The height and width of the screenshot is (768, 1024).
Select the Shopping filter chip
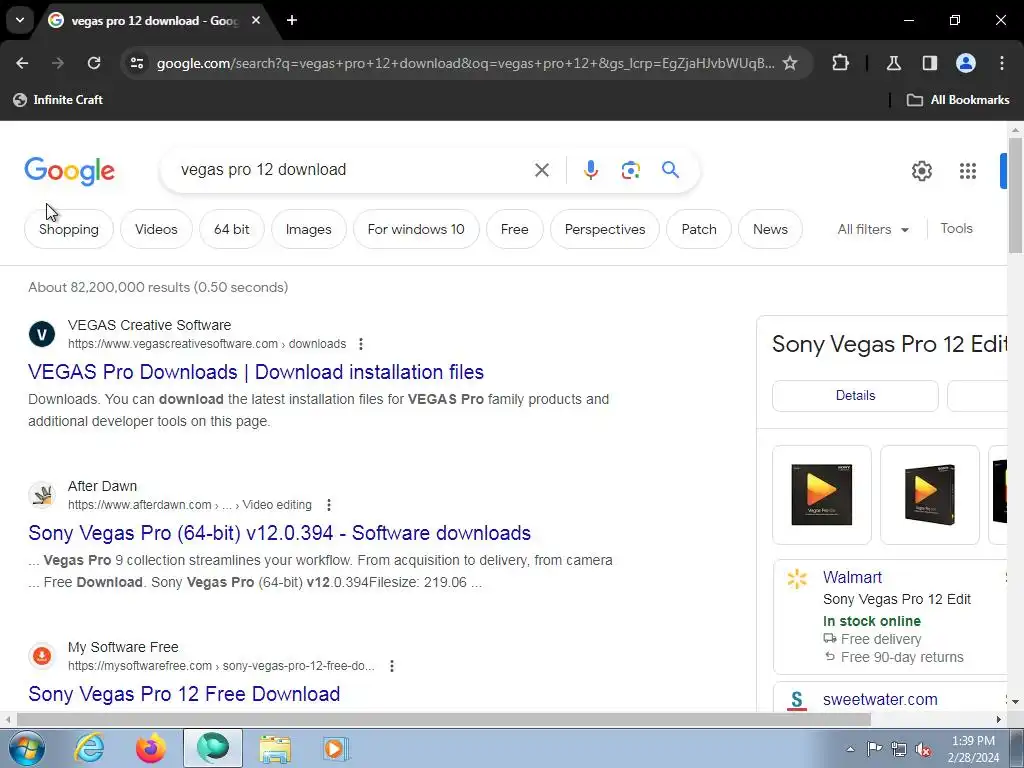point(69,229)
